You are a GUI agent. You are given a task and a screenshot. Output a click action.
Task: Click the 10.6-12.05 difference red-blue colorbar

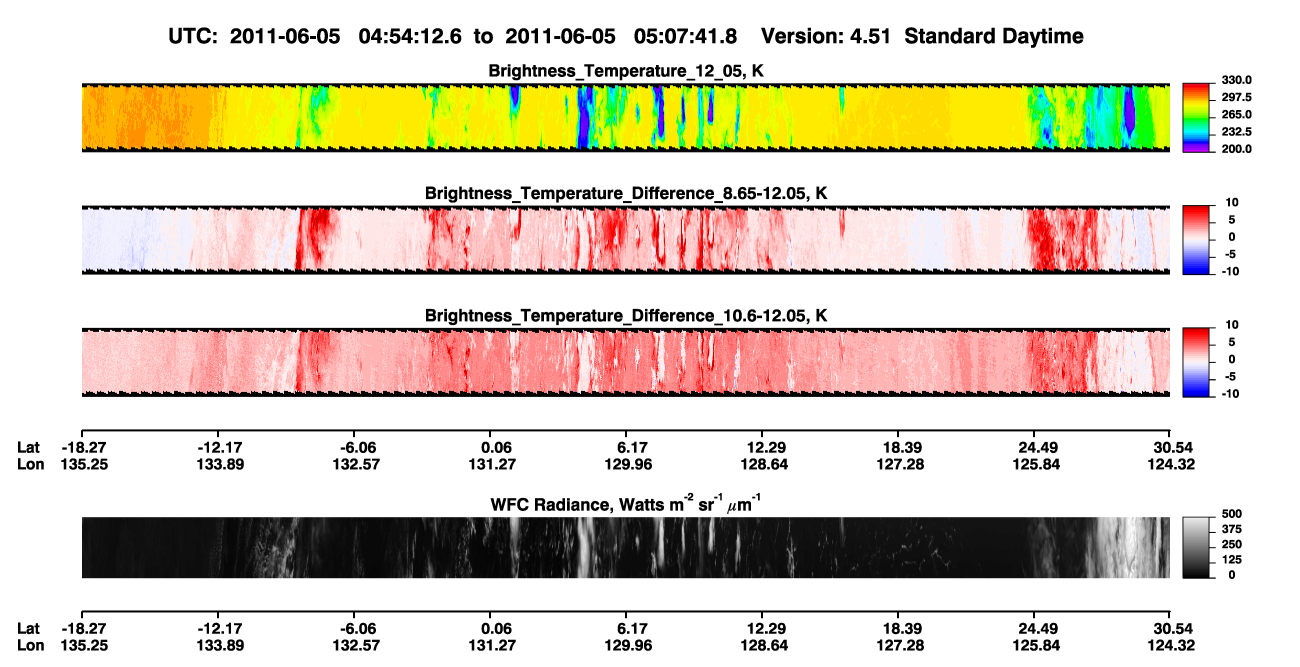pos(1196,362)
